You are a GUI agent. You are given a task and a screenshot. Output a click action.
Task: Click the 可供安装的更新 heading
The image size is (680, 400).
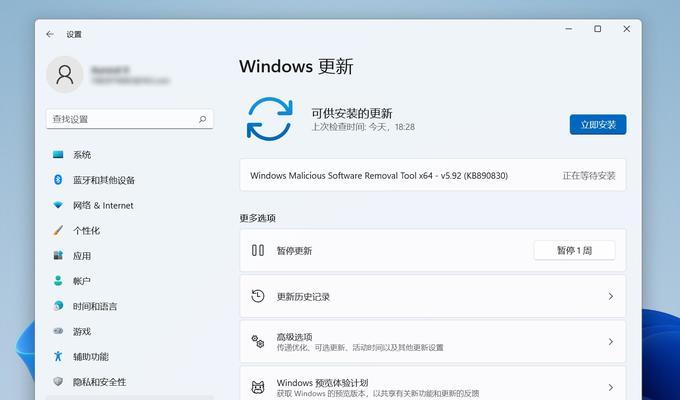[x=352, y=114]
